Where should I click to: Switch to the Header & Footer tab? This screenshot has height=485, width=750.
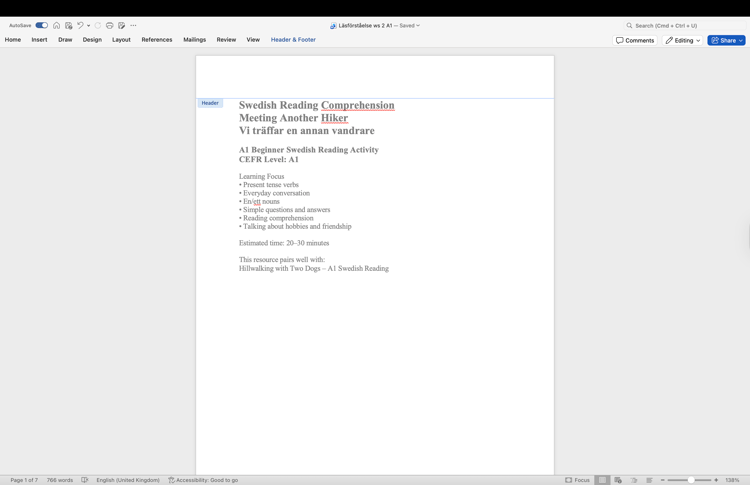click(x=293, y=40)
